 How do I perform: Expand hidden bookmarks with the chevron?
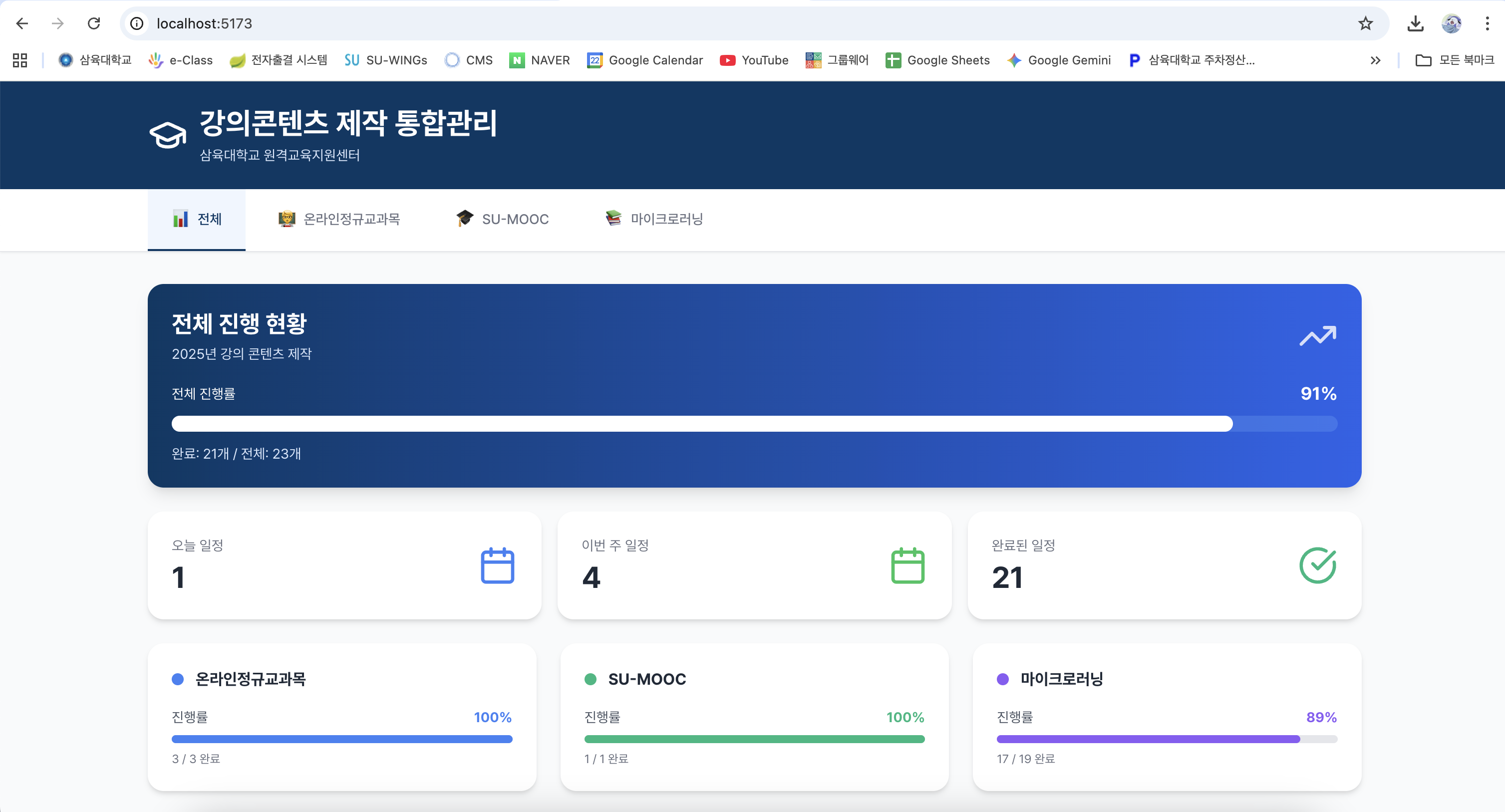click(x=1376, y=60)
